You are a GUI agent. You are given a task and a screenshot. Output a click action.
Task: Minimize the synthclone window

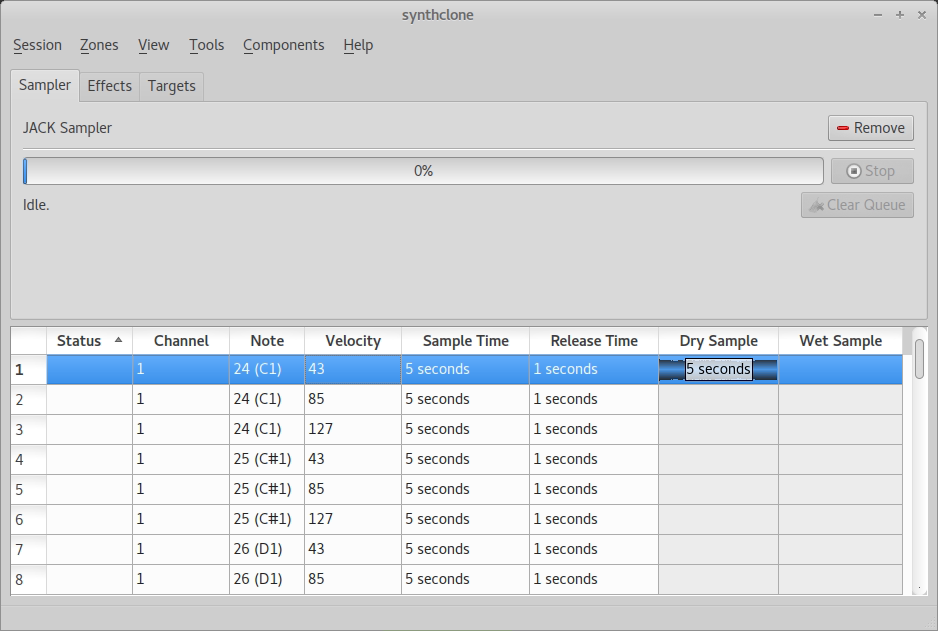pyautogui.click(x=878, y=15)
